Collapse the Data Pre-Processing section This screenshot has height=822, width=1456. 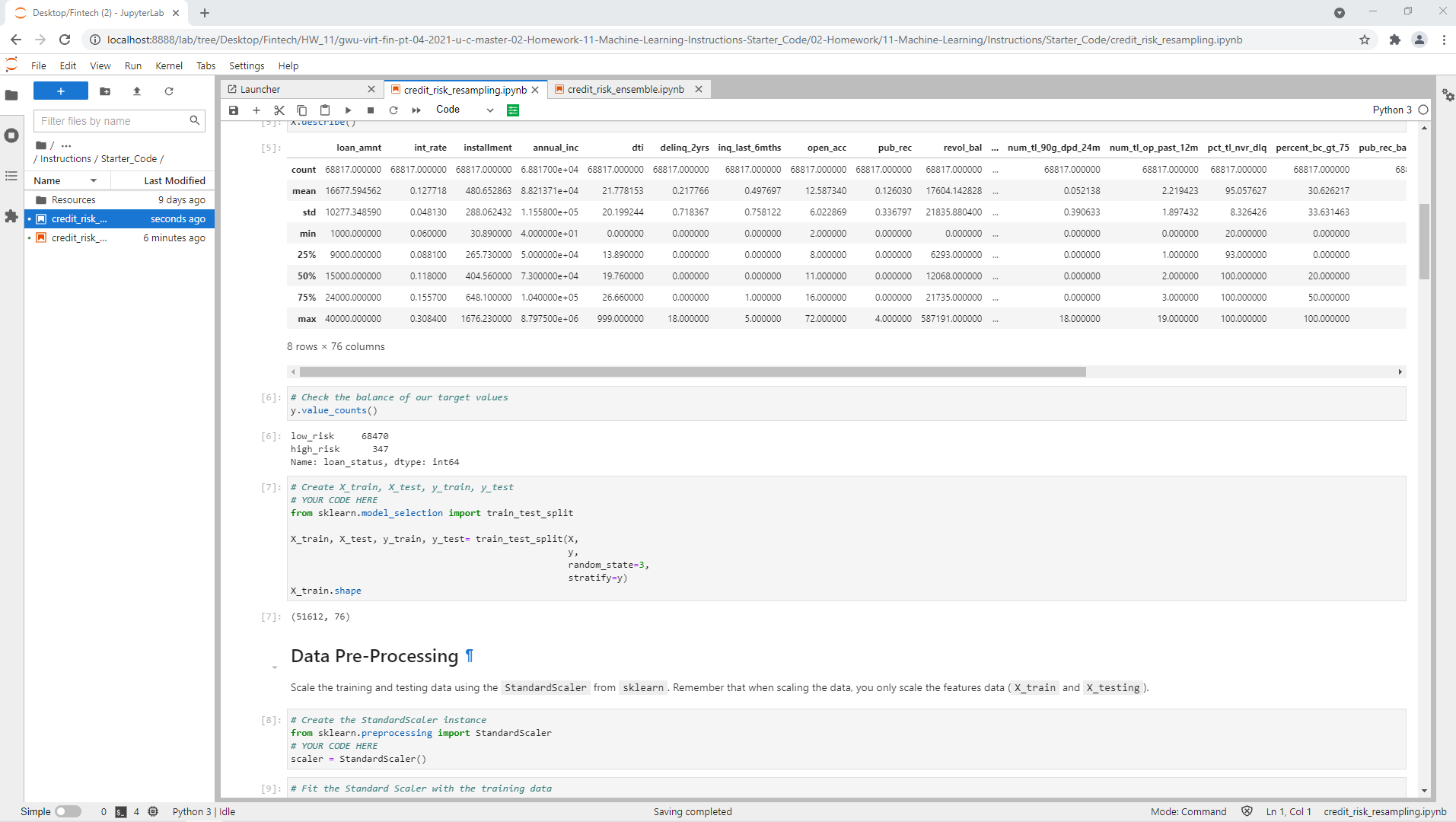coord(275,667)
